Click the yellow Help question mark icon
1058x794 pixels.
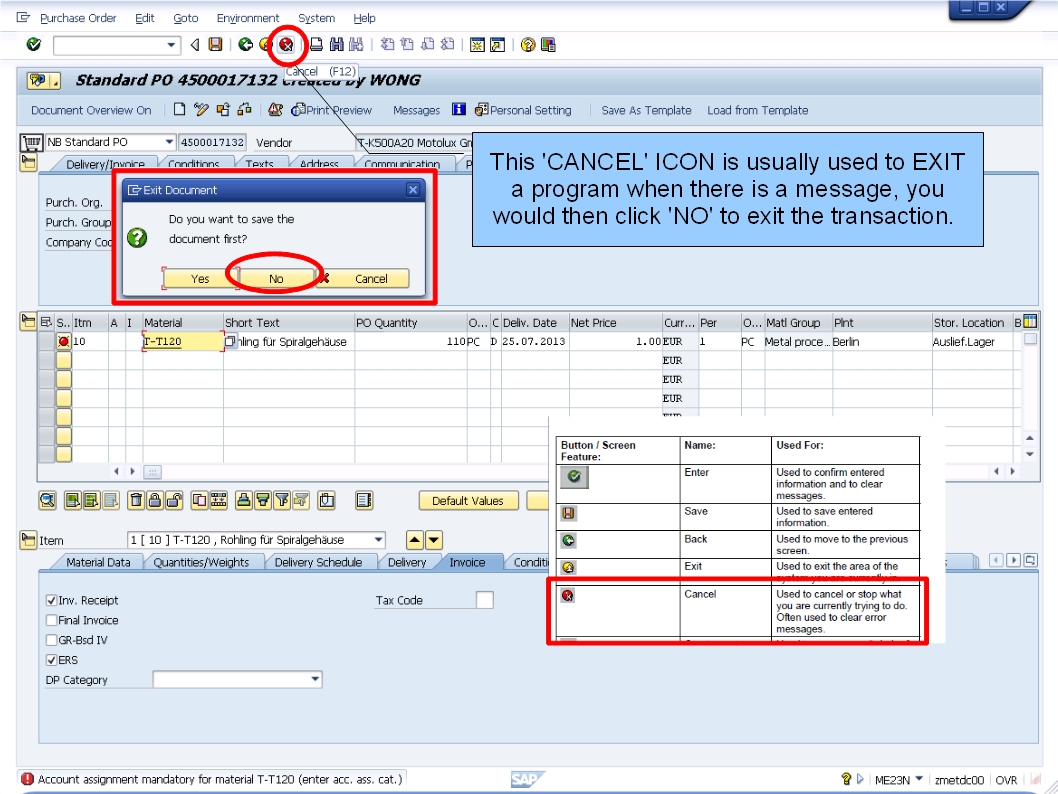click(x=528, y=45)
